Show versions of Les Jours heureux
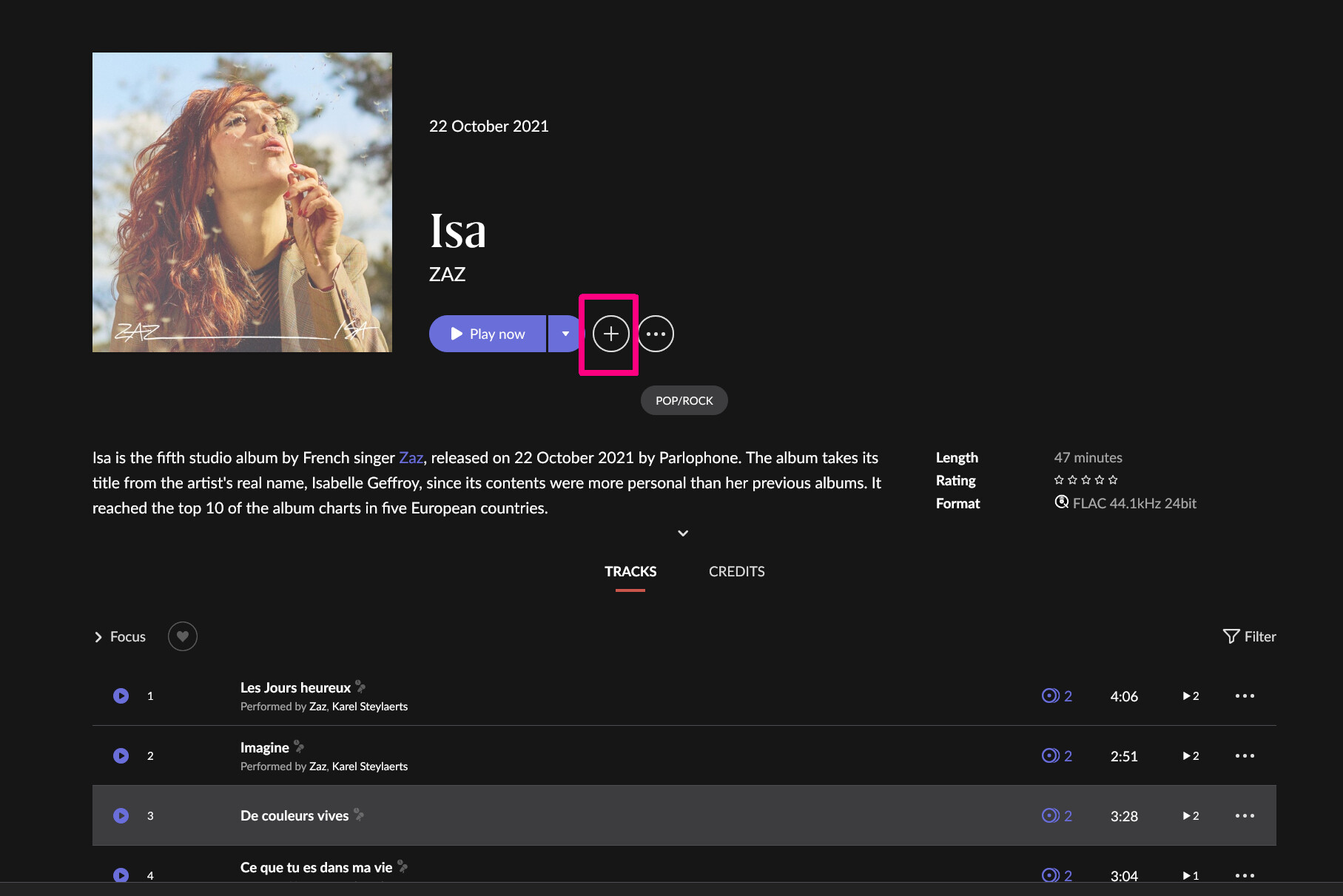Viewport: 1343px width, 896px height. click(1057, 696)
